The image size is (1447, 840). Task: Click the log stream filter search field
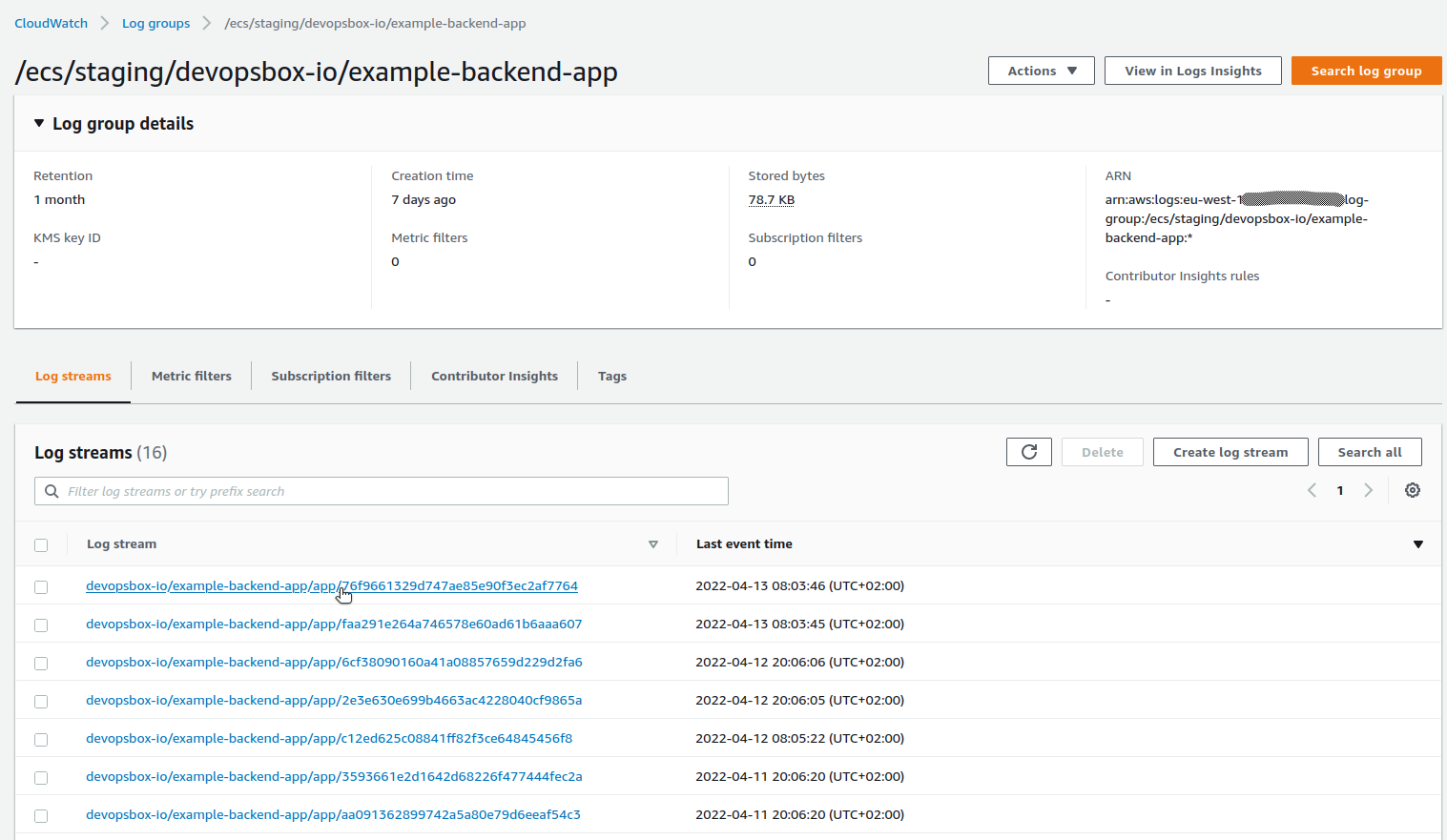click(382, 490)
